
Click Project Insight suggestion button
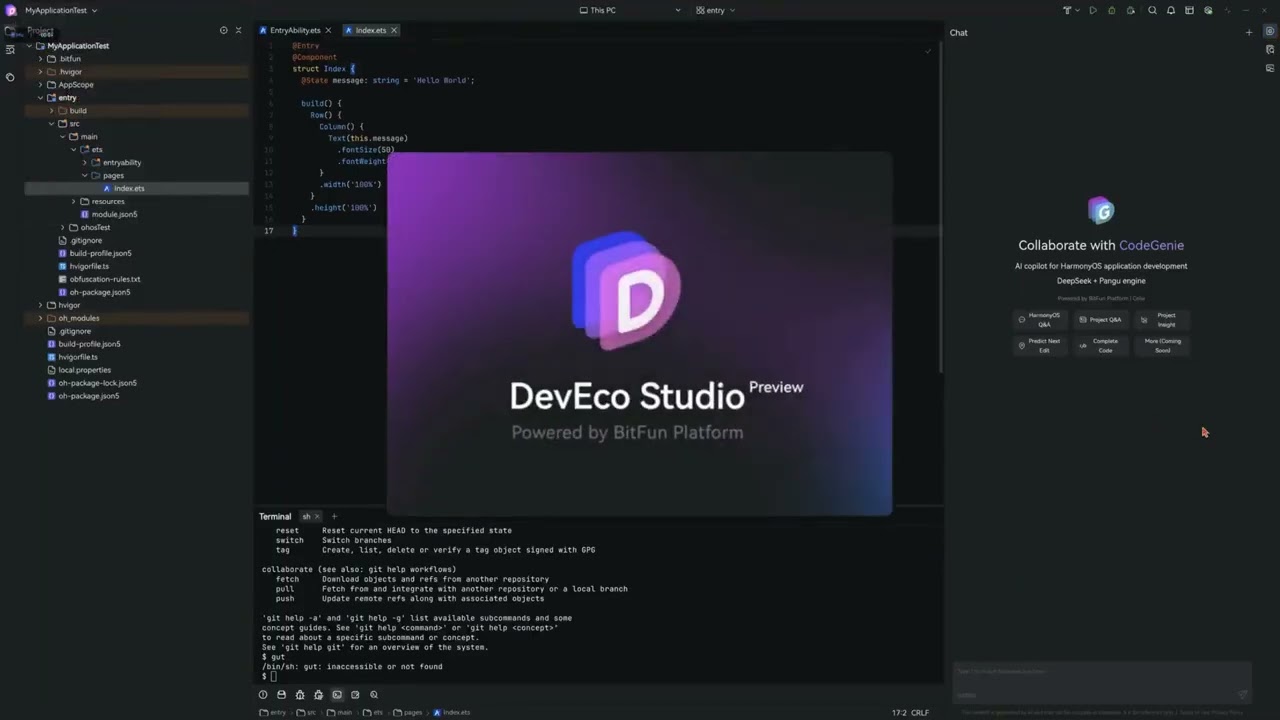tap(1161, 319)
